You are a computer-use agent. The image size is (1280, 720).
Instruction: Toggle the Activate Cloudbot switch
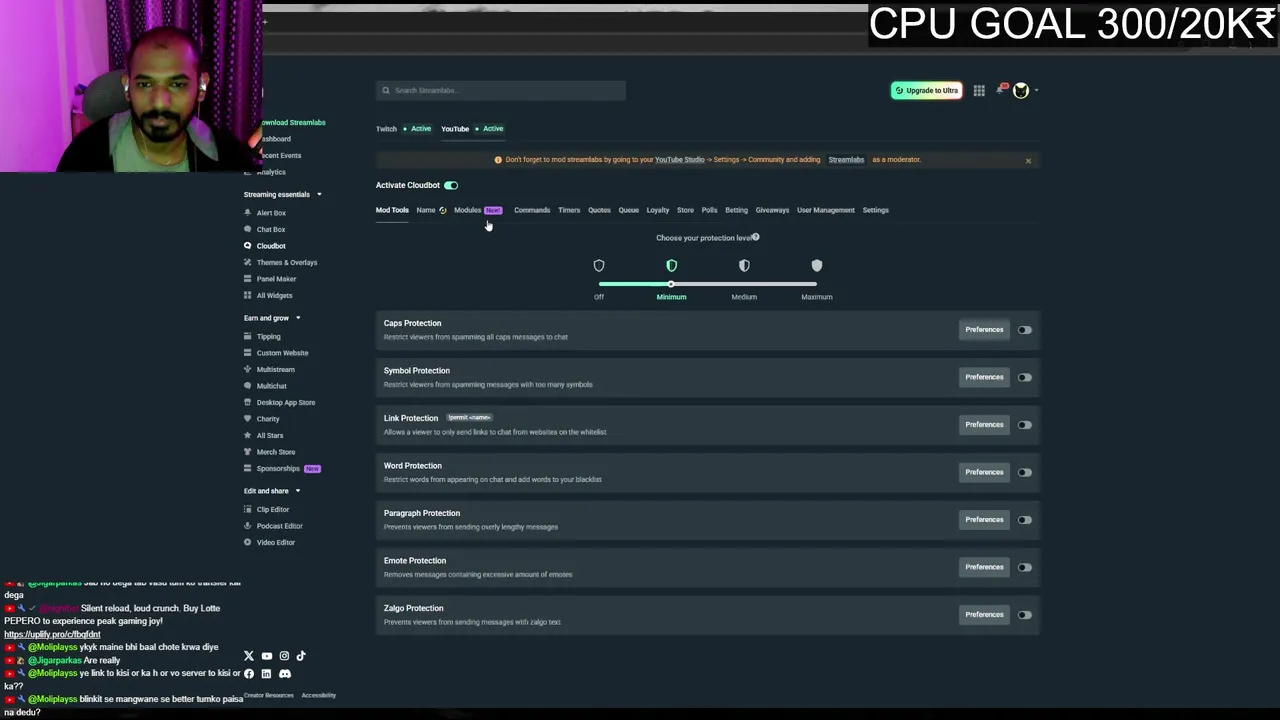point(451,185)
